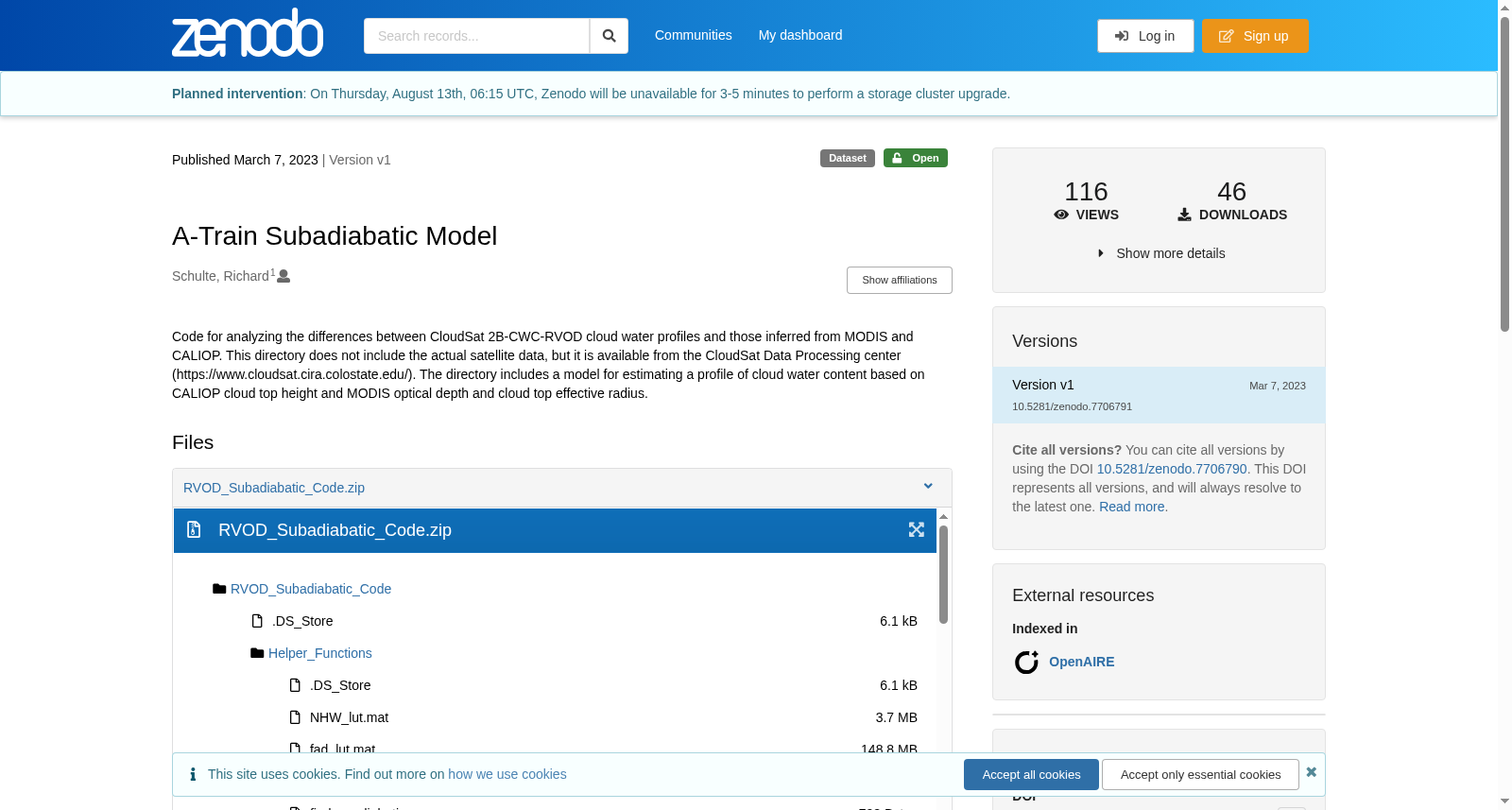Click in the Search records field

[x=476, y=36]
